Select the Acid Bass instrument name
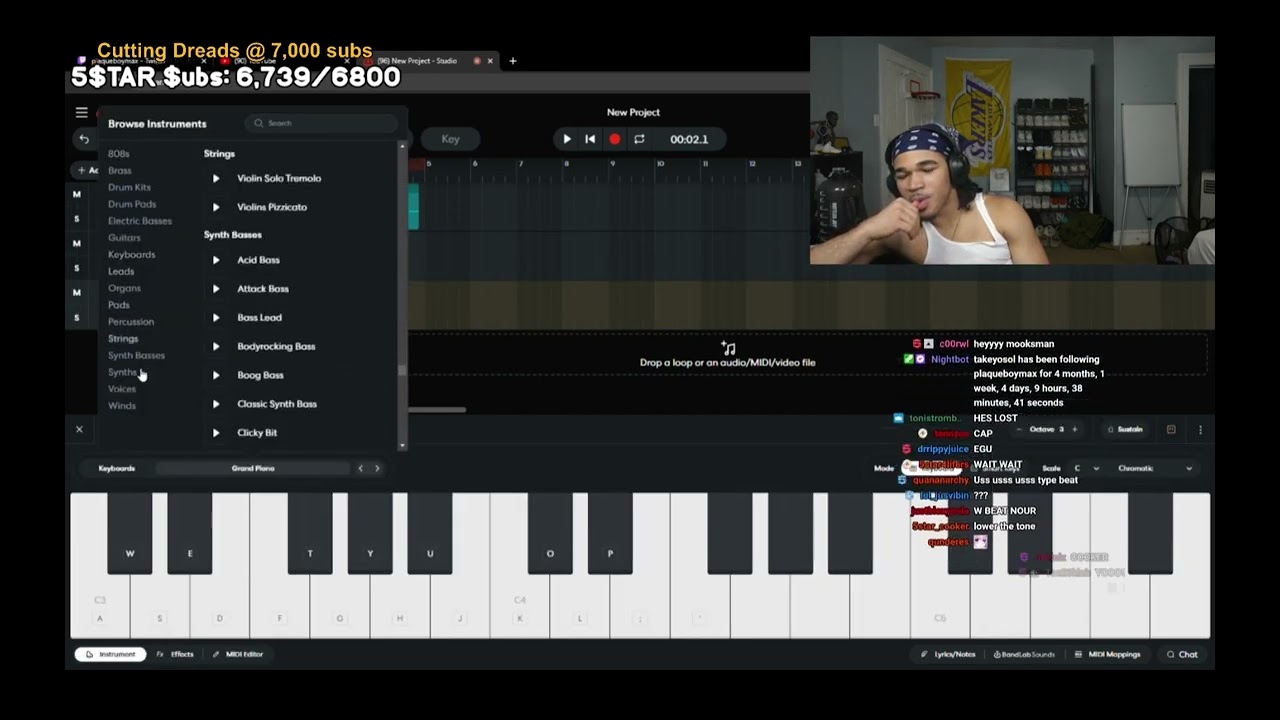Image resolution: width=1280 pixels, height=720 pixels. (258, 260)
